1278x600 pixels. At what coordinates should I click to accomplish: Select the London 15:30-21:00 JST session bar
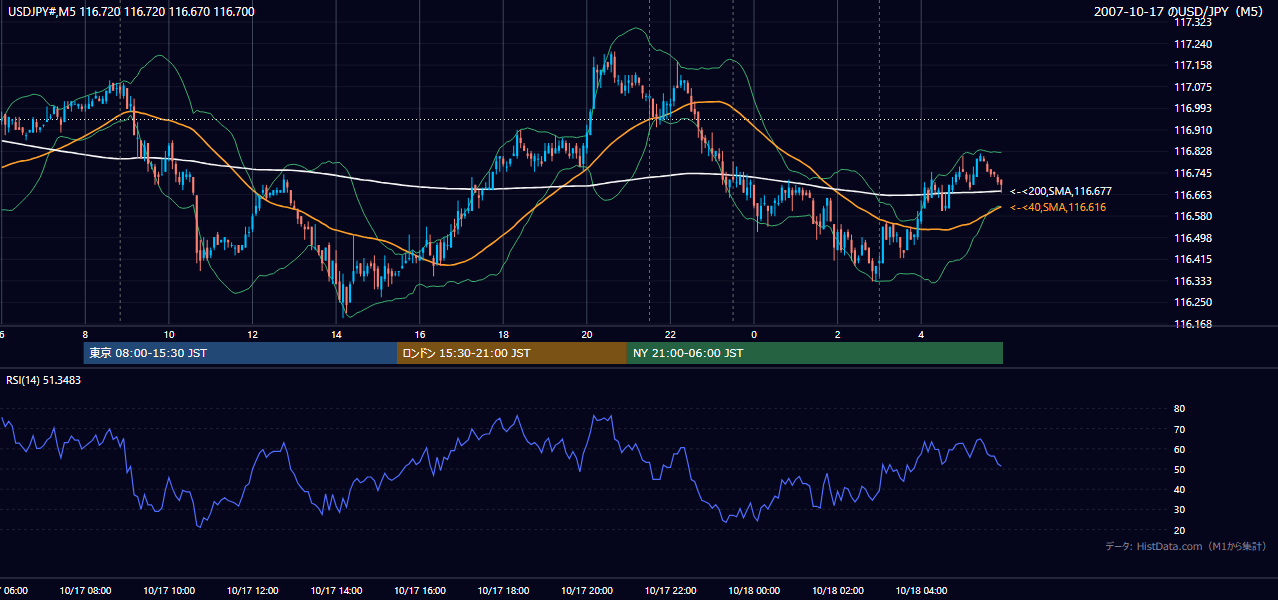pyautogui.click(x=512, y=353)
